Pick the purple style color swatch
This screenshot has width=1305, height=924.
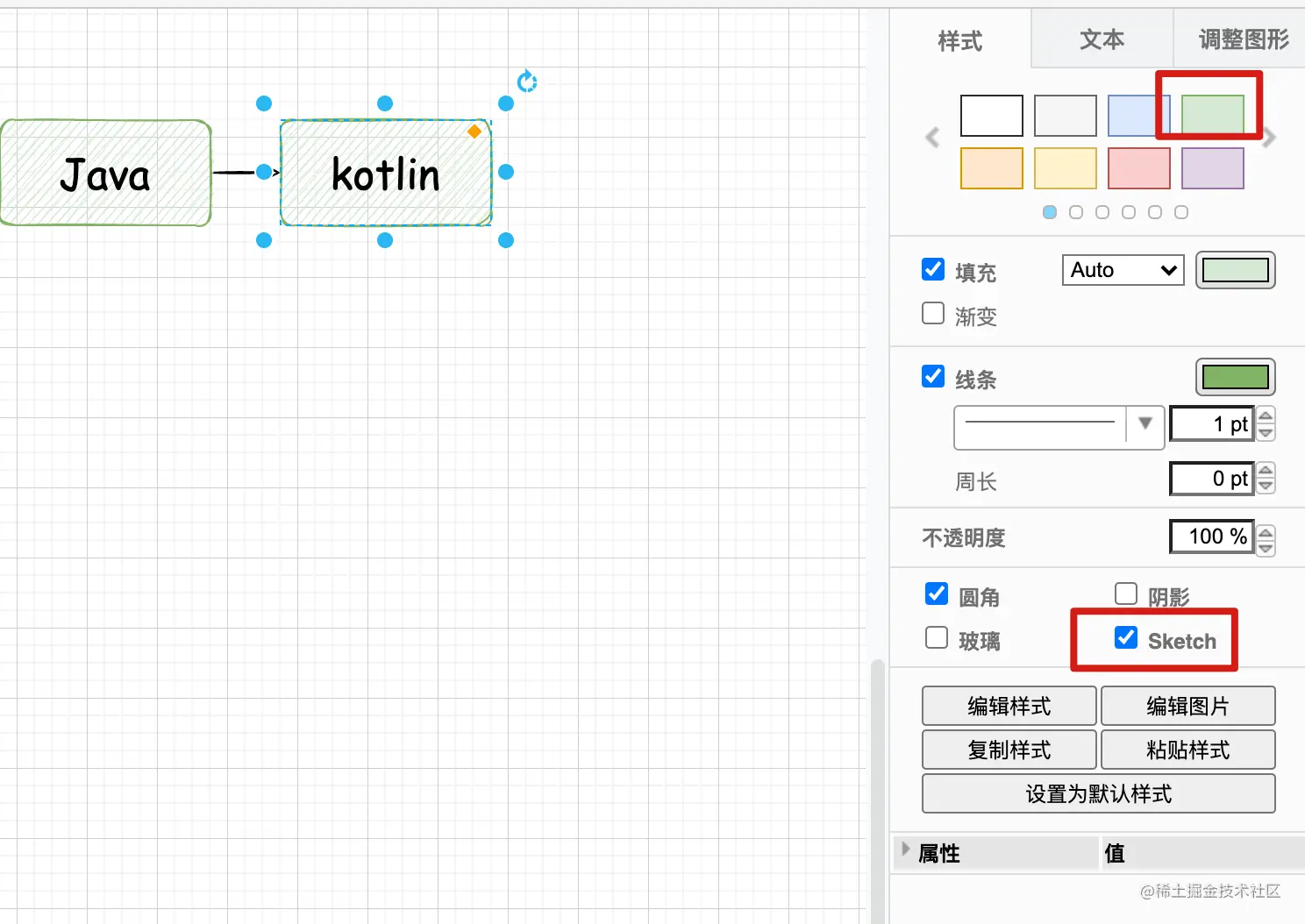tap(1212, 168)
